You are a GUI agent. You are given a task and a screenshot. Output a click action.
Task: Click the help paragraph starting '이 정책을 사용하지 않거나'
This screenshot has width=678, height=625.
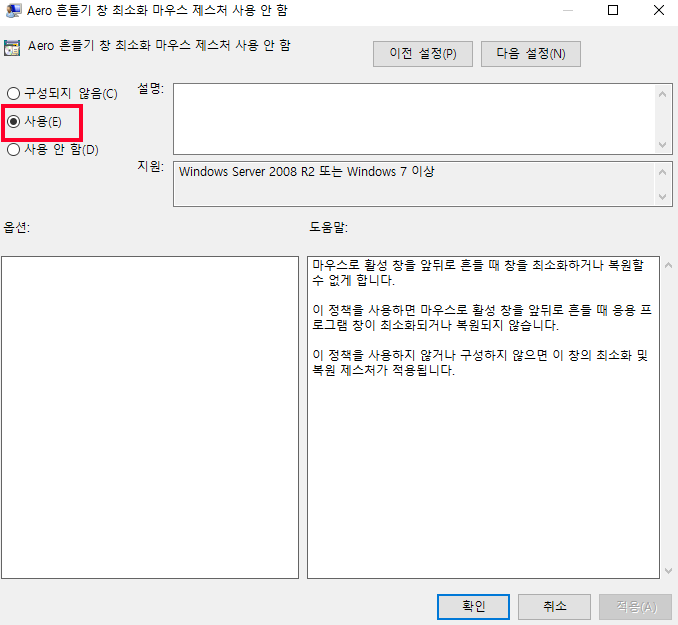coord(480,362)
